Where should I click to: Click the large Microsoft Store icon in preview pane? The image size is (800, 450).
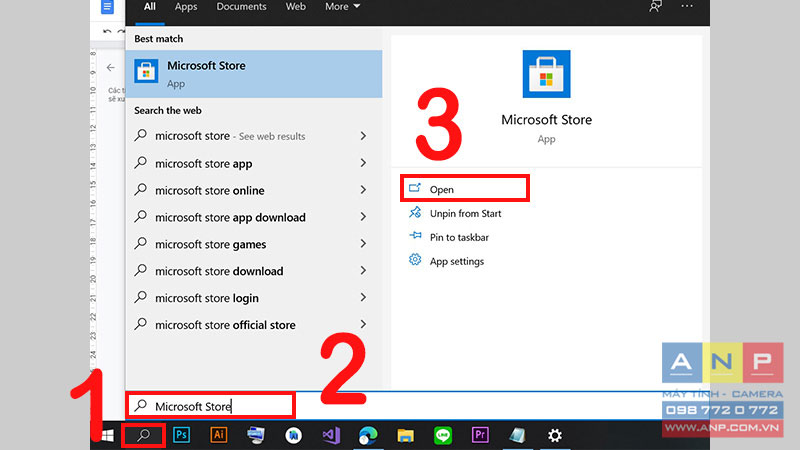click(546, 74)
